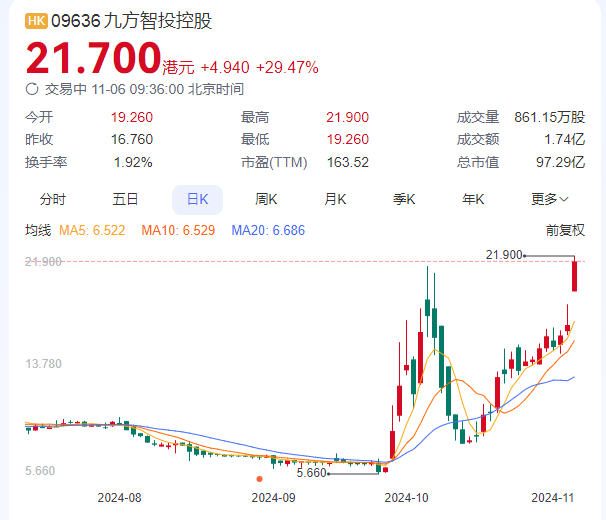
Task: Click the 均线 label
Action: click(38, 230)
